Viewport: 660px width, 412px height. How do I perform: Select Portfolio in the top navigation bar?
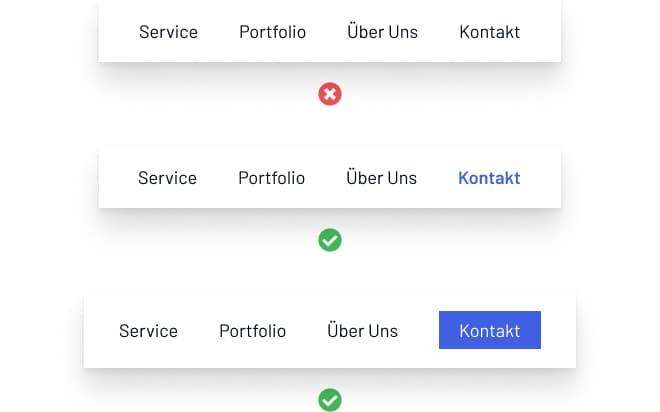point(272,32)
